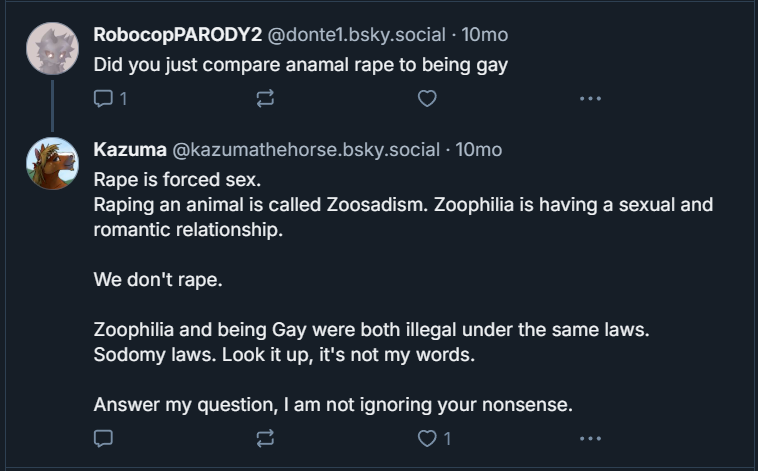This screenshot has height=471, width=758.
Task: Click the reply count on RobocopPARODY2's post
Action: click(123, 98)
